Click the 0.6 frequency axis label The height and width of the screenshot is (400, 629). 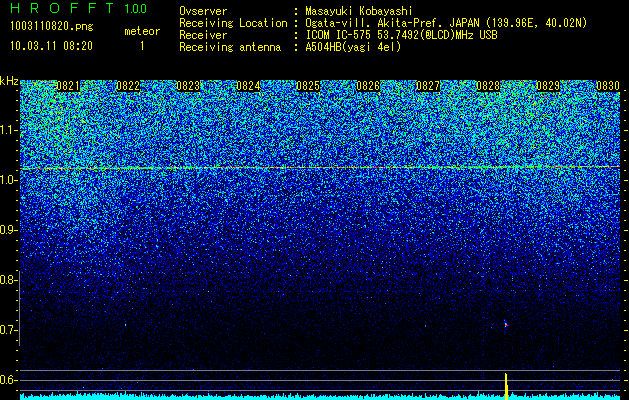(x=7, y=380)
